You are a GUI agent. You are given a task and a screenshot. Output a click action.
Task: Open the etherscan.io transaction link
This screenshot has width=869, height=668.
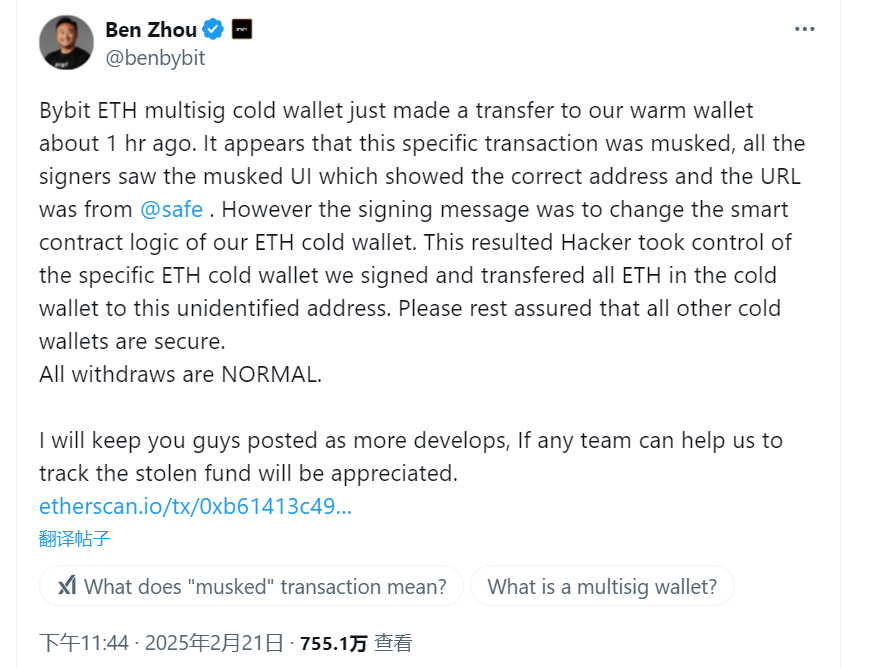pos(195,506)
